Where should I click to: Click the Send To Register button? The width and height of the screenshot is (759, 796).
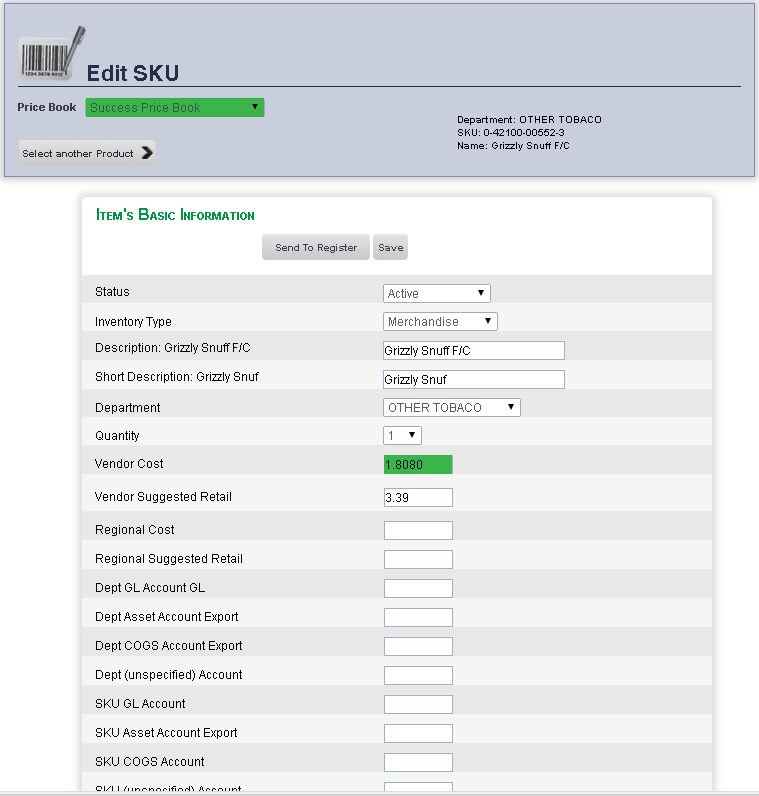pyautogui.click(x=316, y=247)
